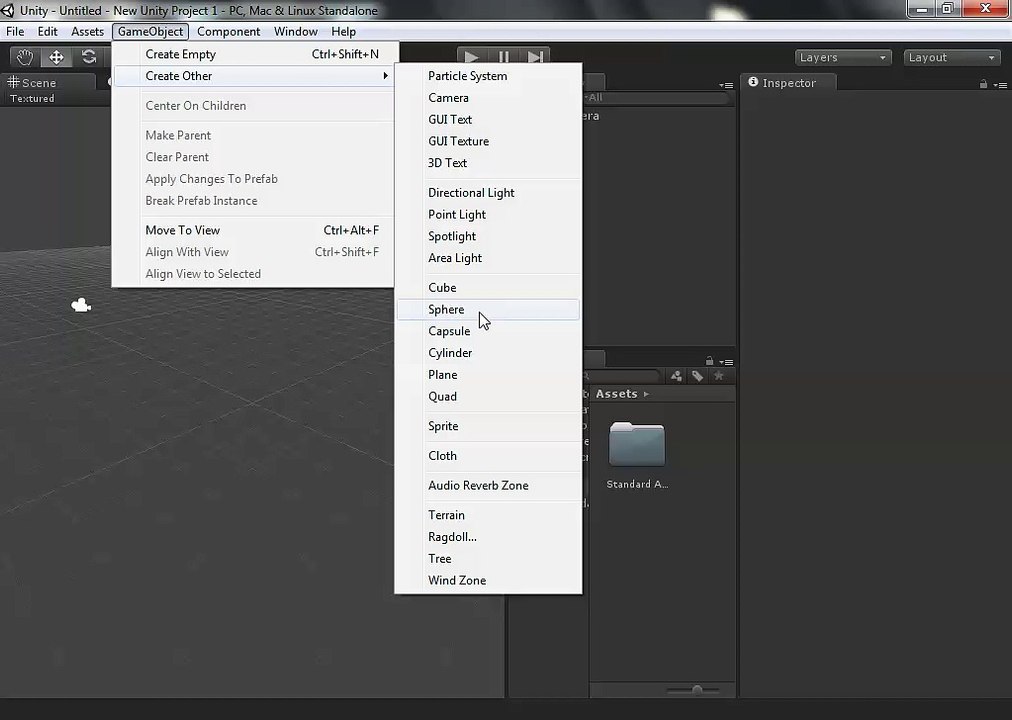Select the Hand tool in toolbar
This screenshot has width=1012, height=720.
[x=25, y=57]
